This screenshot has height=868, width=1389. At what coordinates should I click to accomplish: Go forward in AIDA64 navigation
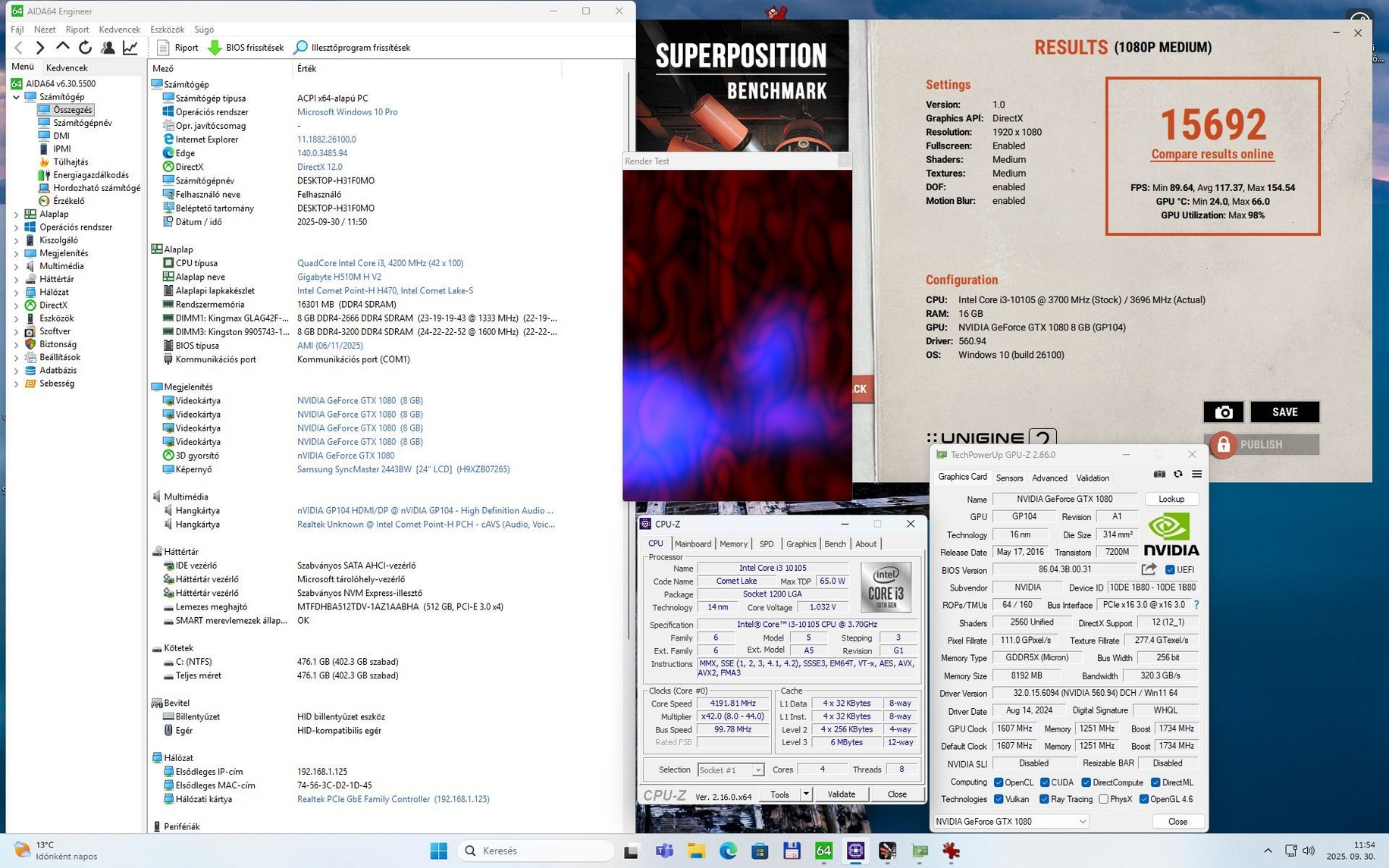click(40, 48)
